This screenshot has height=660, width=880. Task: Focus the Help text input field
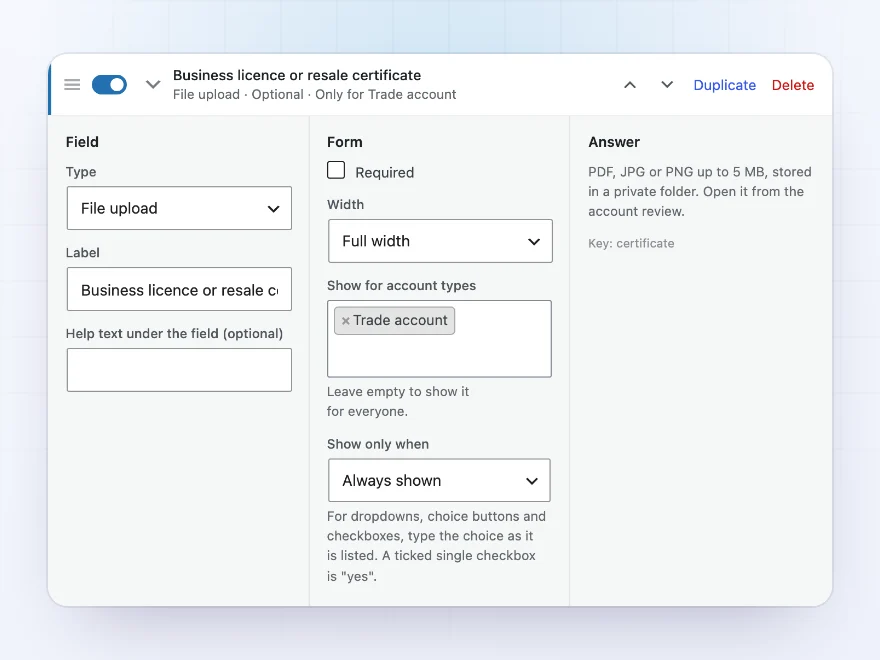pyautogui.click(x=179, y=370)
